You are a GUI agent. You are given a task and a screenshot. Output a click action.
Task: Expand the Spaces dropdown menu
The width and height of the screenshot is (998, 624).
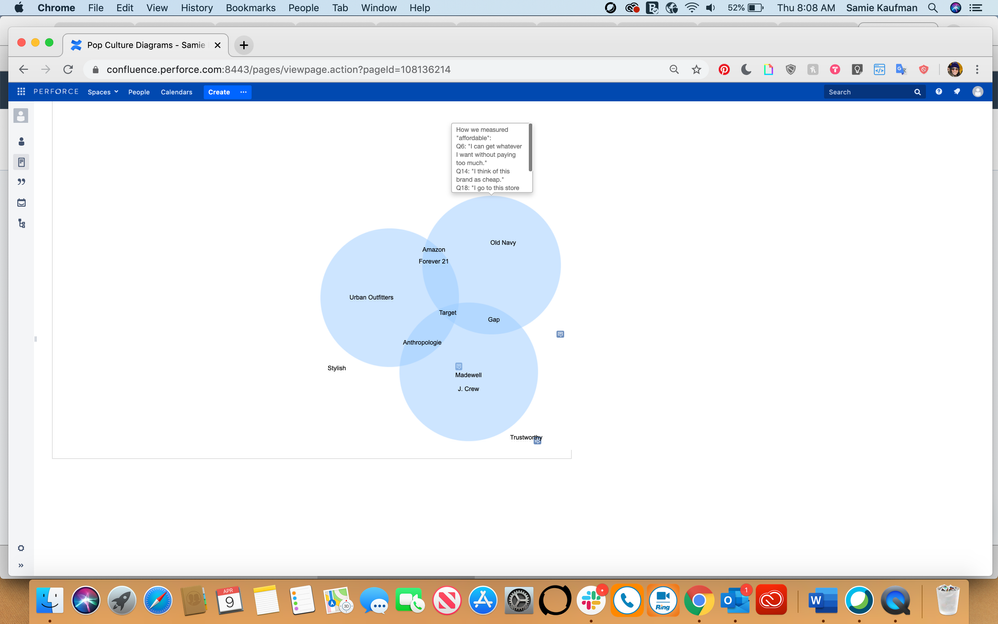(x=102, y=92)
